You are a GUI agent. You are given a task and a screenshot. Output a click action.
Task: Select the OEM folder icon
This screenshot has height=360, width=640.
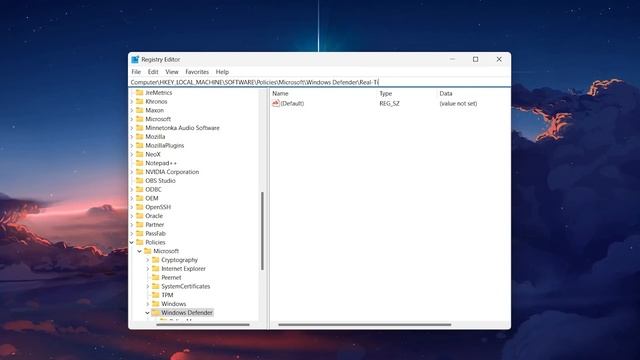click(x=140, y=198)
